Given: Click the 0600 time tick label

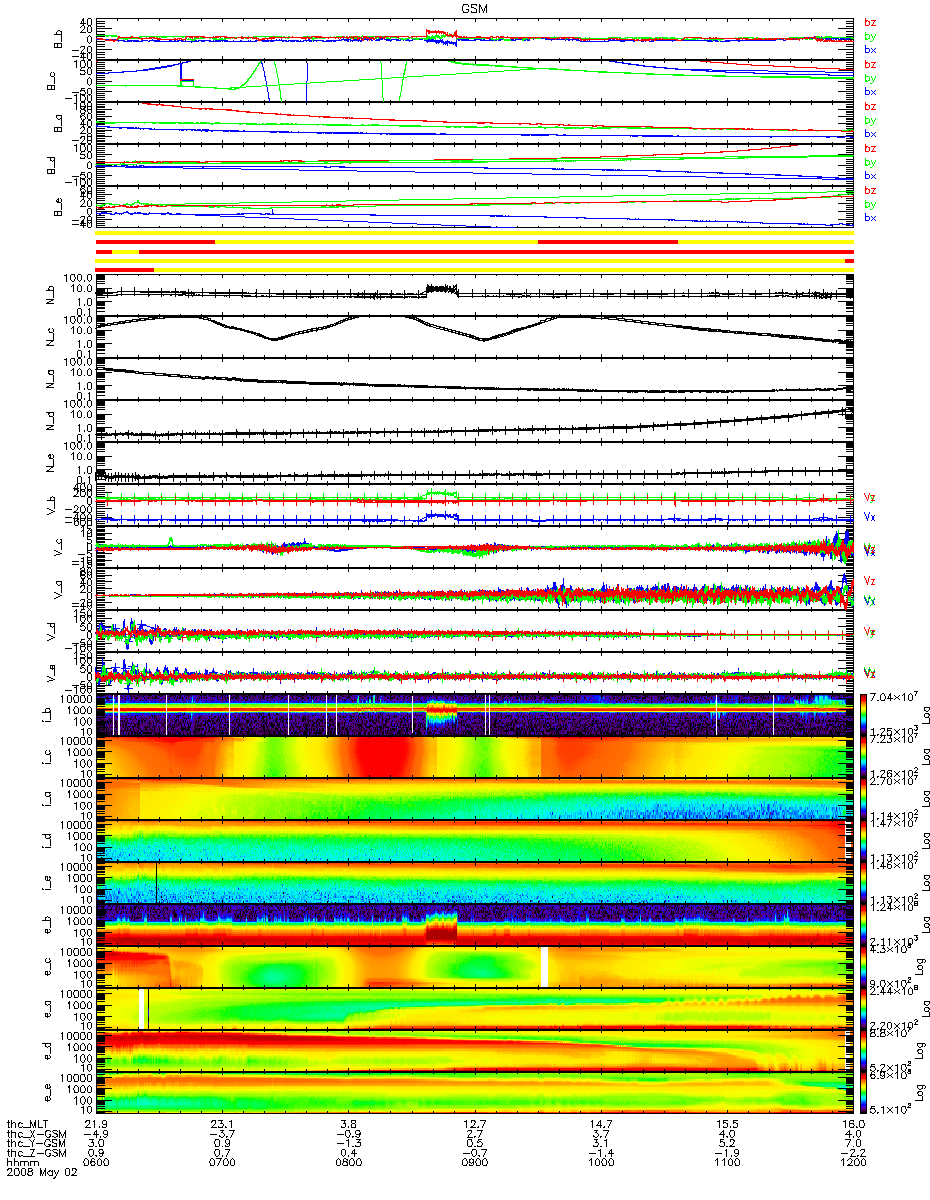Looking at the screenshot, I should pos(96,1162).
